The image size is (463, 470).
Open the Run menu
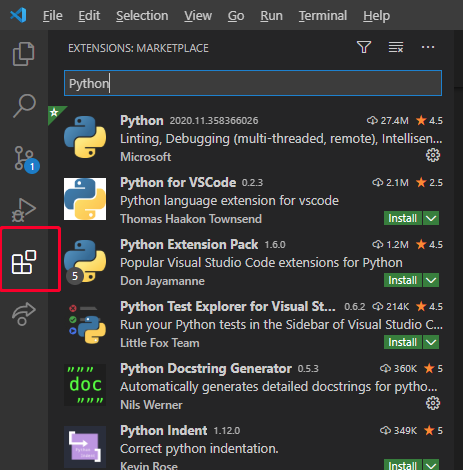271,15
